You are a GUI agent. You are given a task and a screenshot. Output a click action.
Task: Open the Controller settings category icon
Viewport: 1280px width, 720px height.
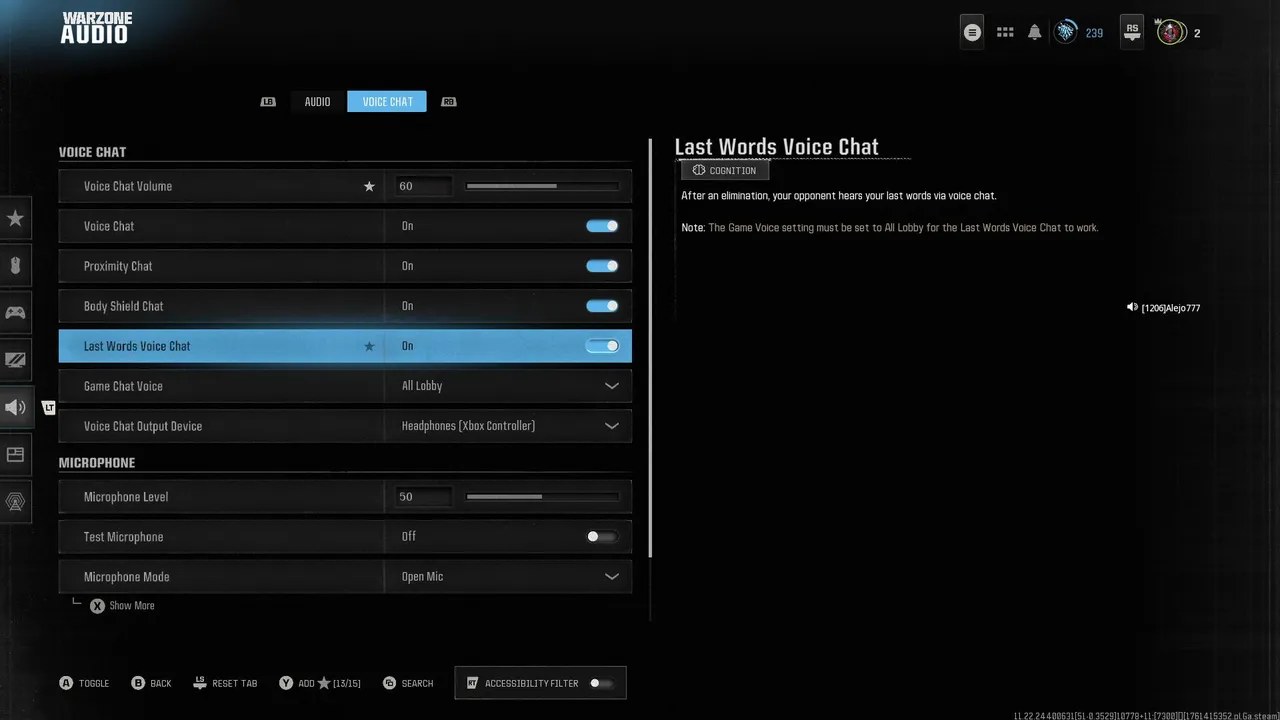click(16, 312)
